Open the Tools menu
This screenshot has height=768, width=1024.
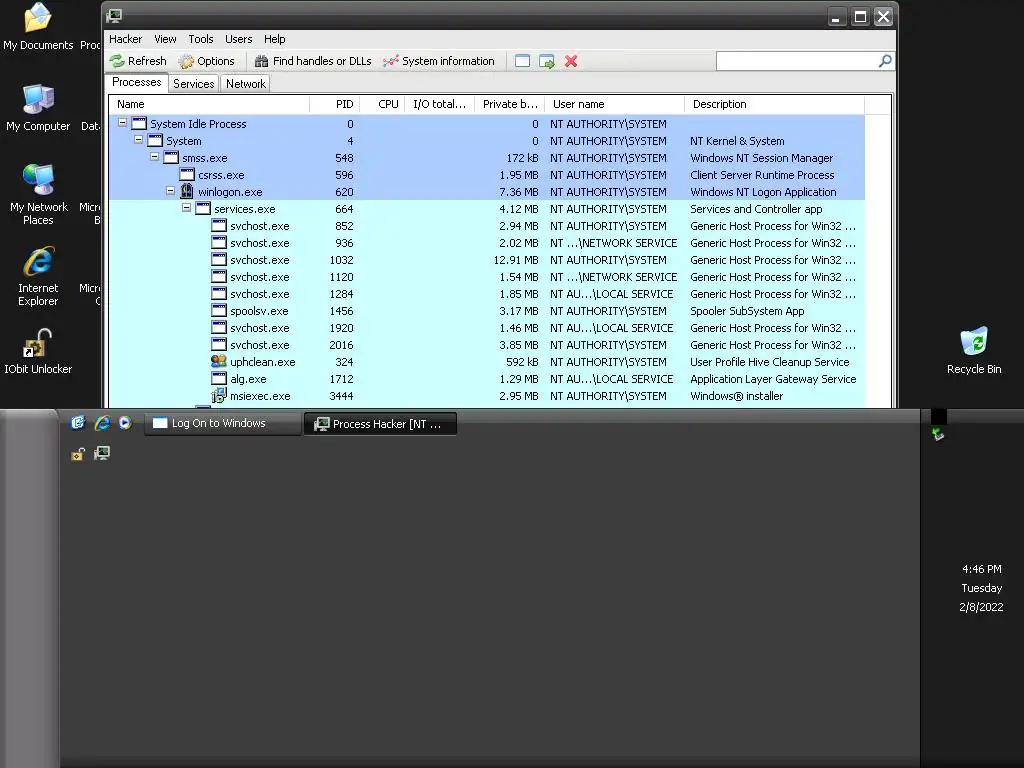200,39
